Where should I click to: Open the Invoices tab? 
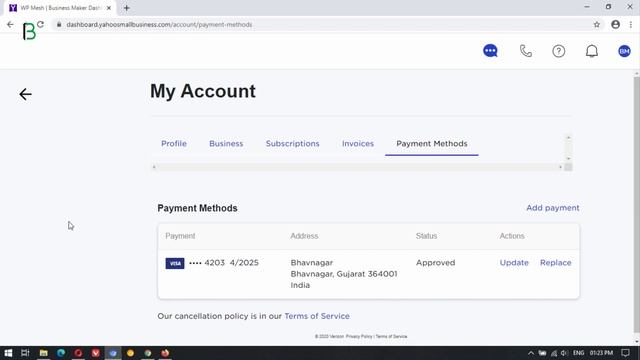coord(358,144)
